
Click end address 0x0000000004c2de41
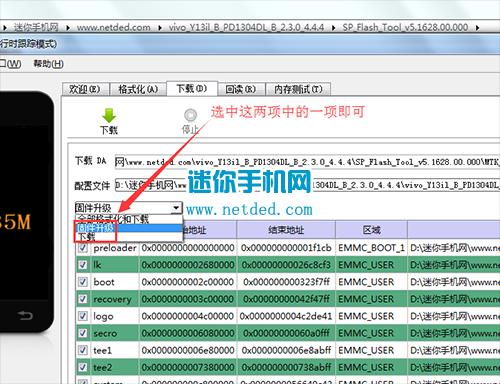(x=286, y=316)
